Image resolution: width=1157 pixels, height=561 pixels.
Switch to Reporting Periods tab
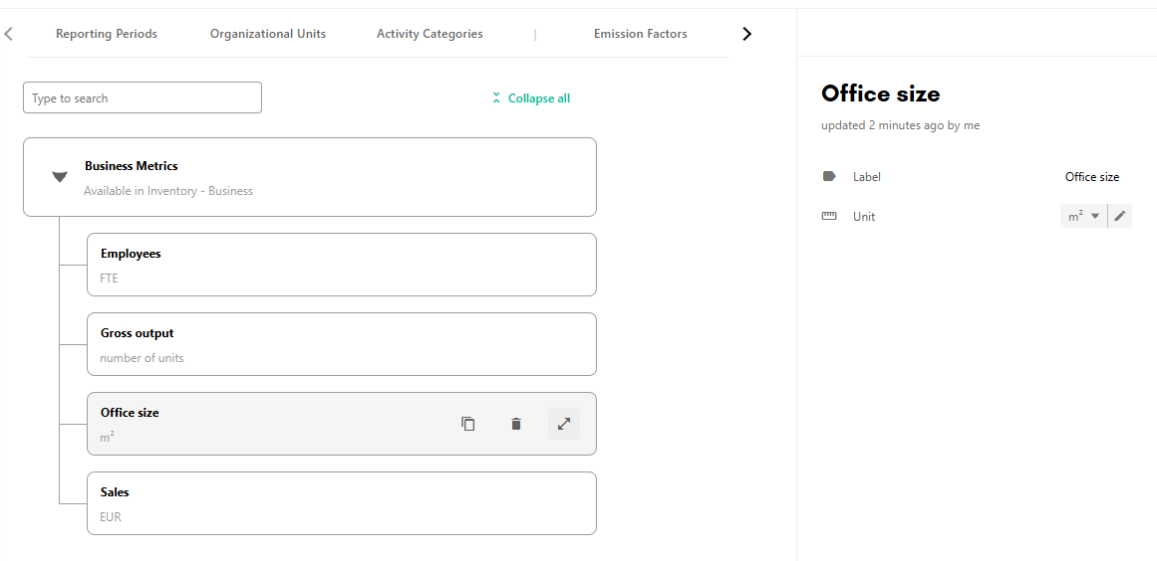[x=106, y=33]
